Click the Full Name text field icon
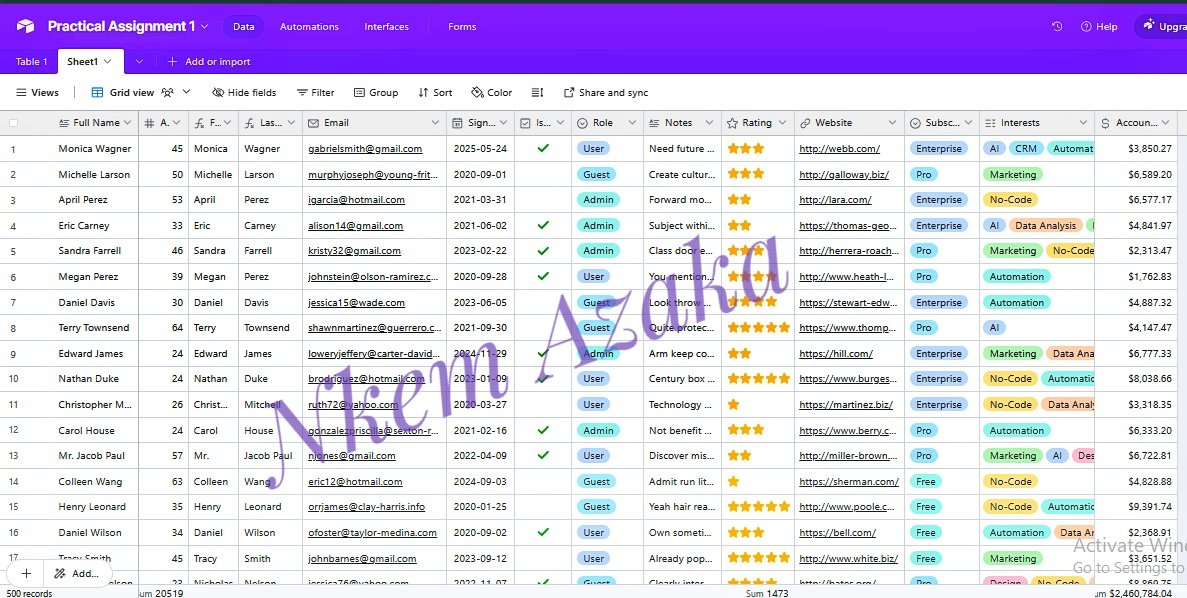This screenshot has width=1187, height=598. click(x=63, y=123)
